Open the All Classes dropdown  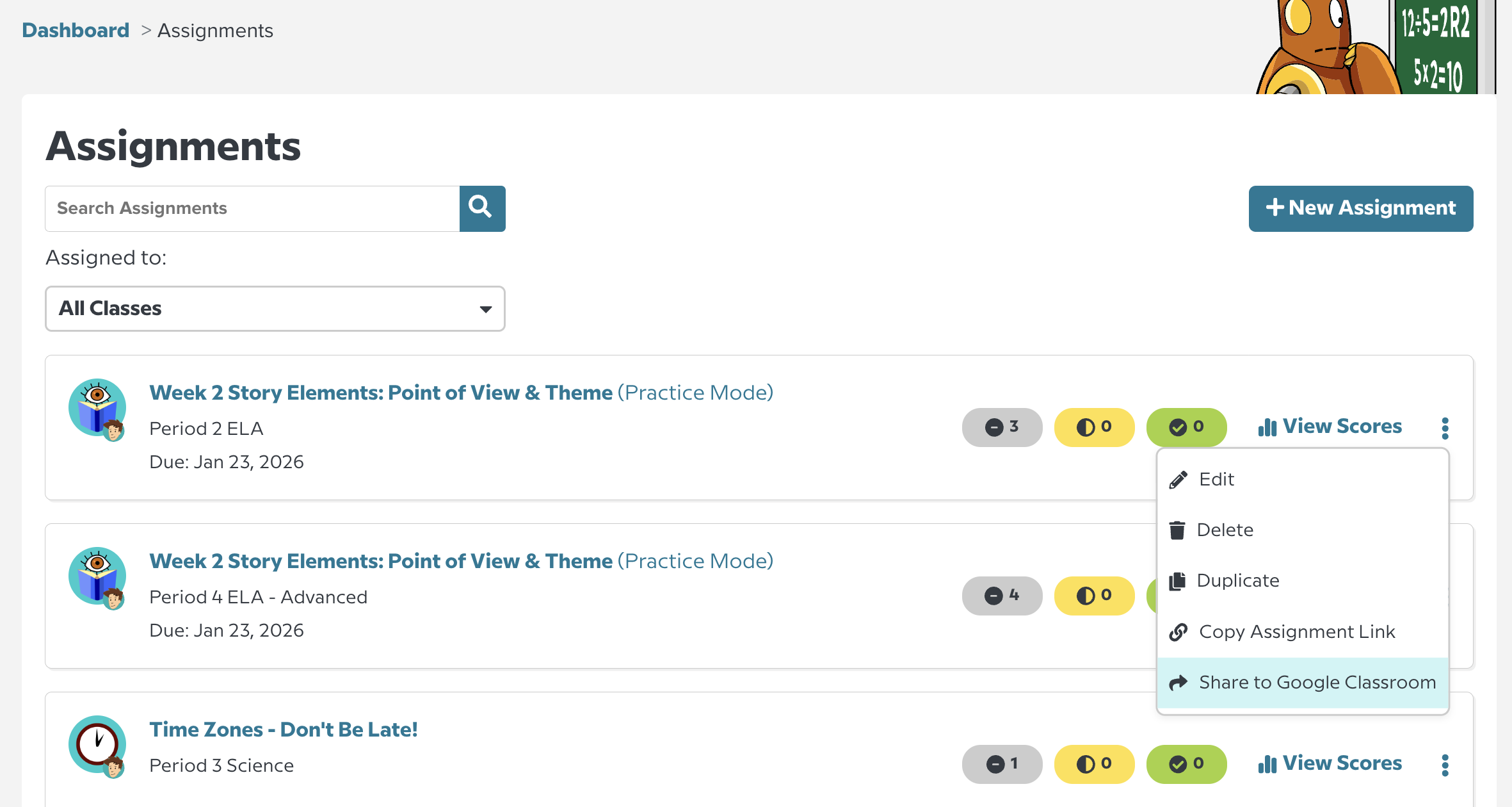[x=274, y=309]
